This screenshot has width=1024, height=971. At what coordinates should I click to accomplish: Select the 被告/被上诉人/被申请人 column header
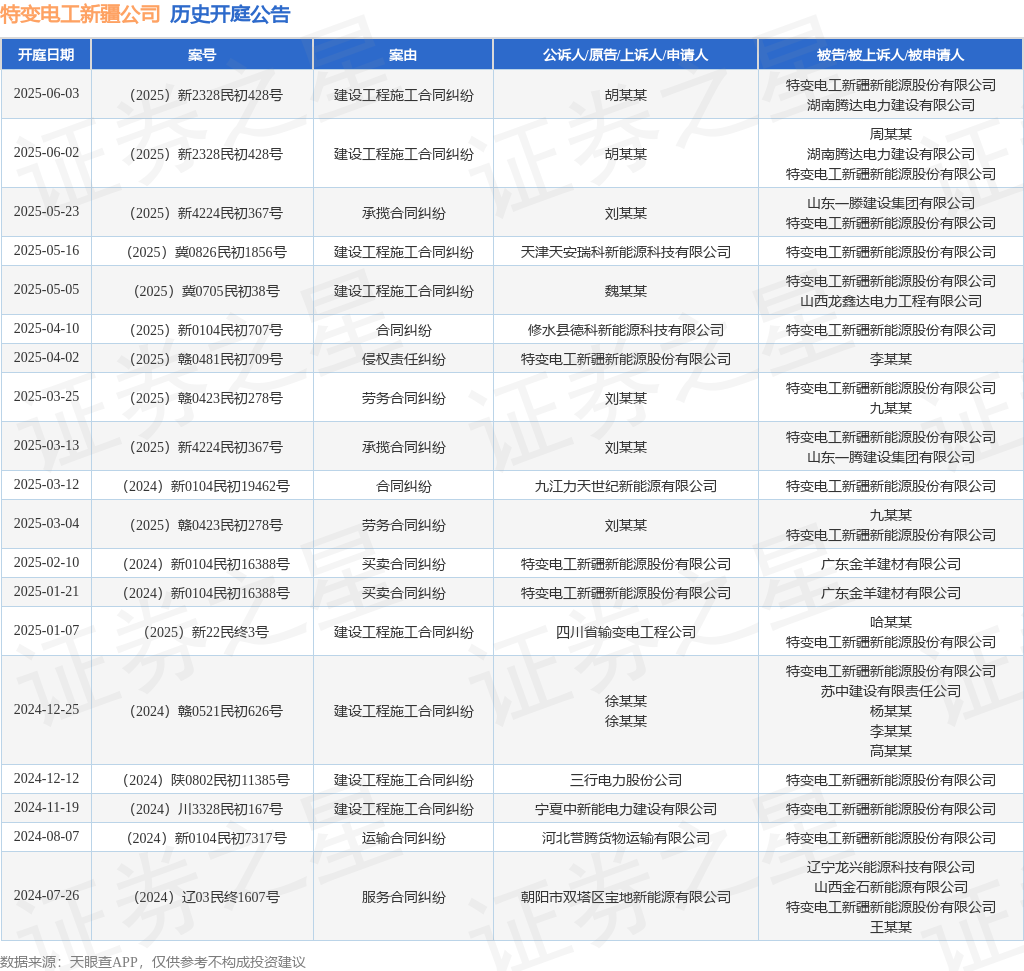click(x=890, y=55)
